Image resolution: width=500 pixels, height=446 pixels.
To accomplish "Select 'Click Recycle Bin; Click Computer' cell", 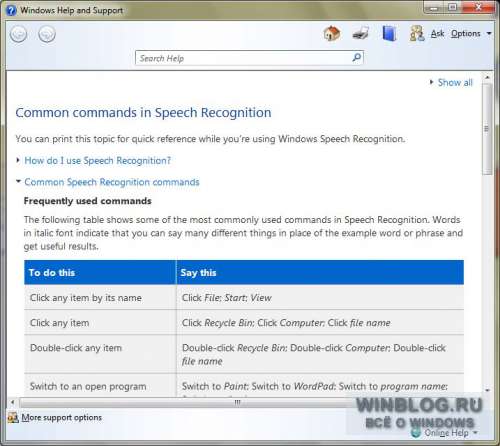I will [320, 323].
